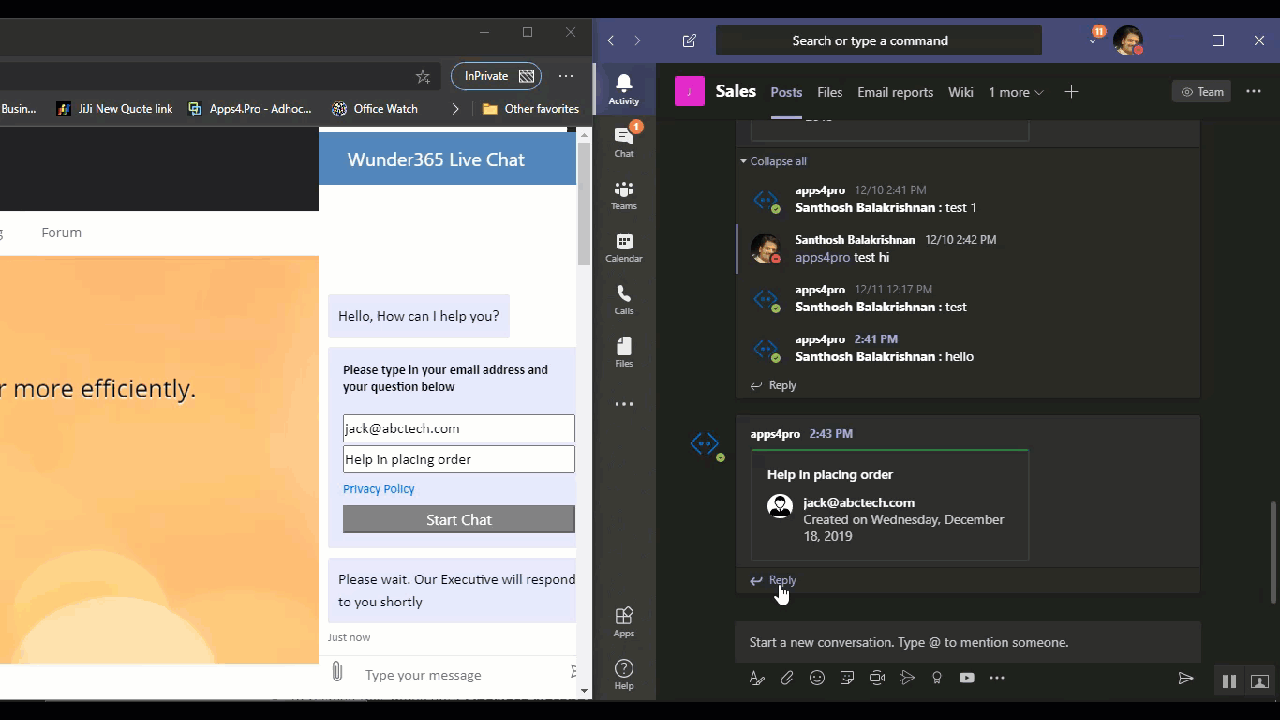Open the Activity feed in Teams sidebar
The image size is (1280, 720).
[624, 88]
